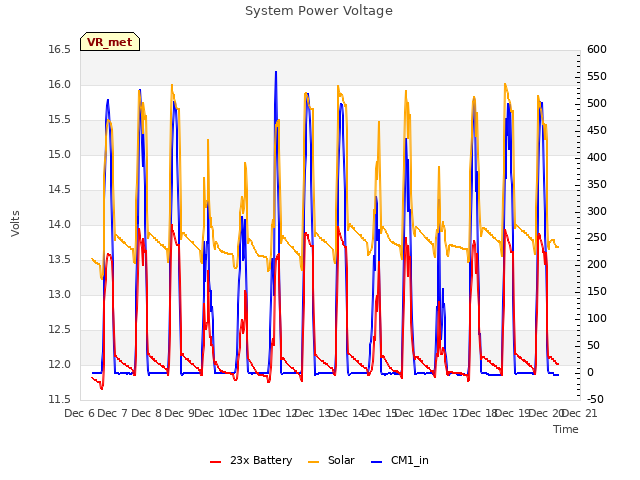Click the 16.5 left axis tick label
Image resolution: width=640 pixels, height=480 pixels.
click(x=60, y=49)
